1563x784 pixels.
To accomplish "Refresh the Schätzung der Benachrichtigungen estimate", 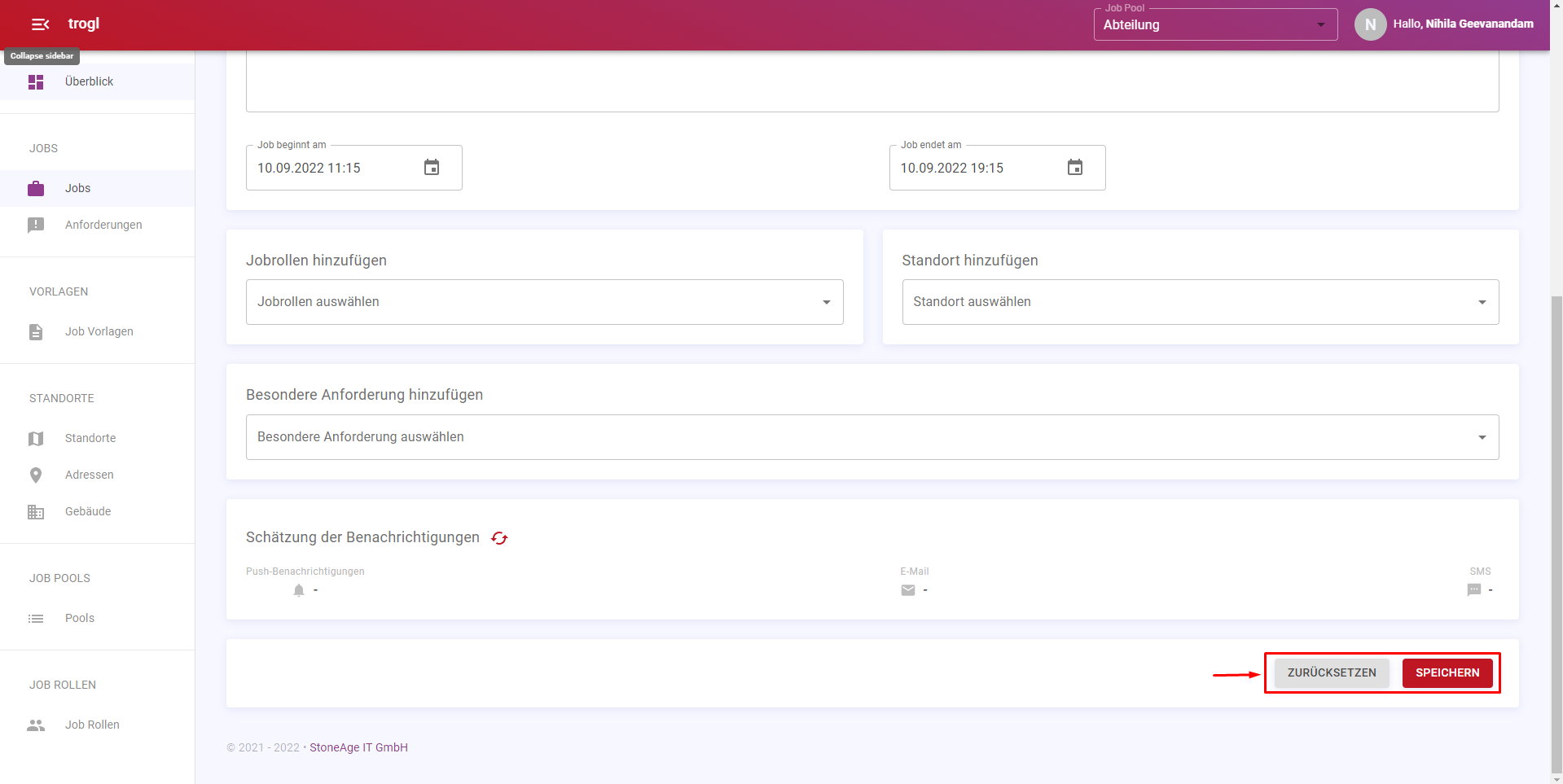I will pos(499,538).
